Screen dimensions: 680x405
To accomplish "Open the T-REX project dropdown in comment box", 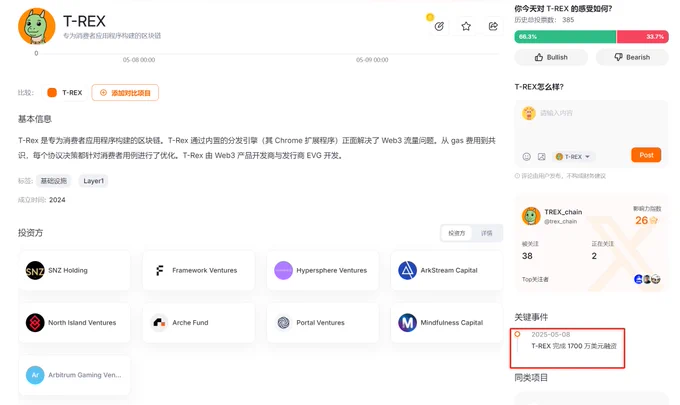I will [x=573, y=157].
